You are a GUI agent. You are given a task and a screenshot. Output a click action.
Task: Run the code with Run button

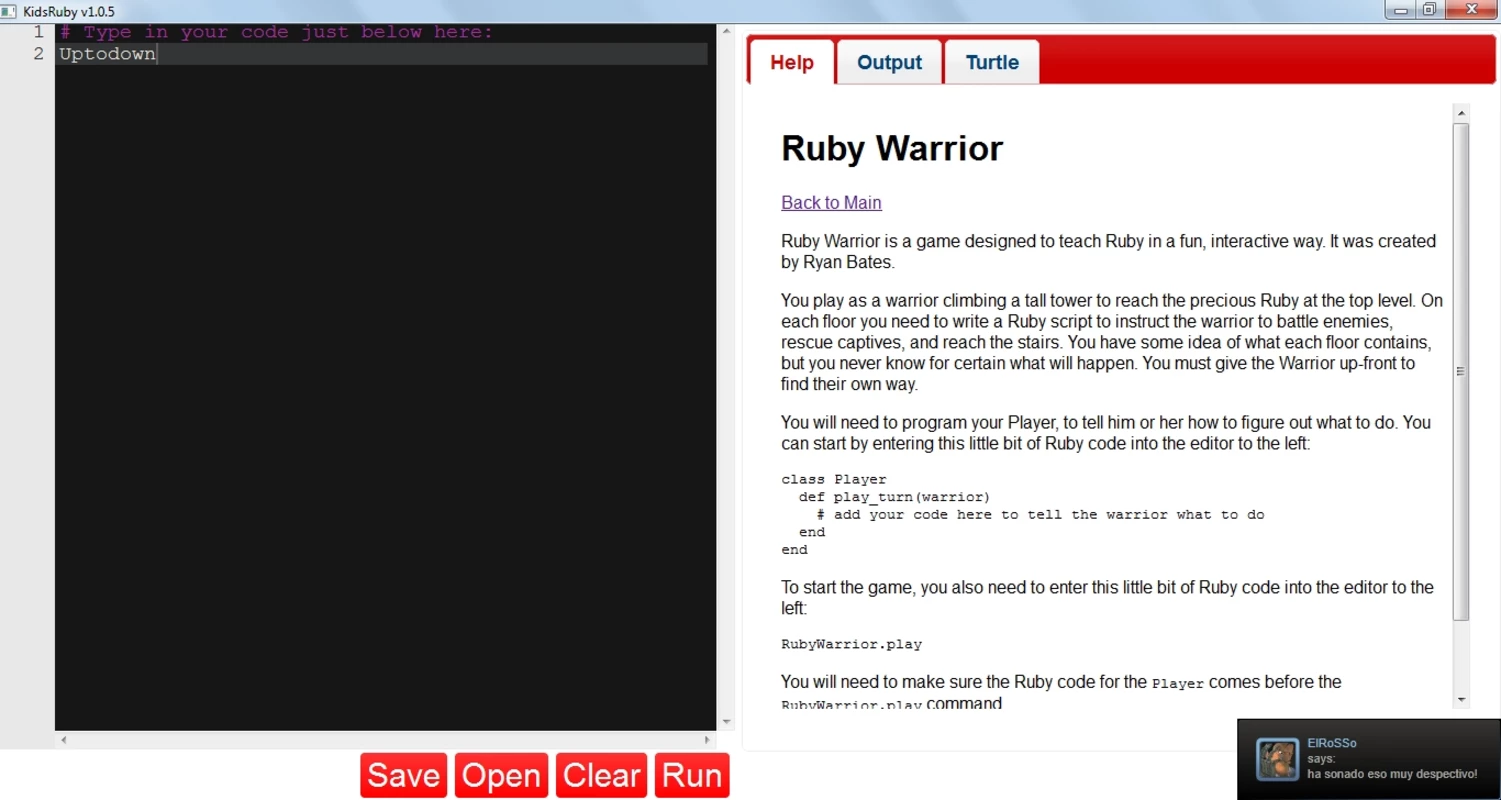coord(692,776)
